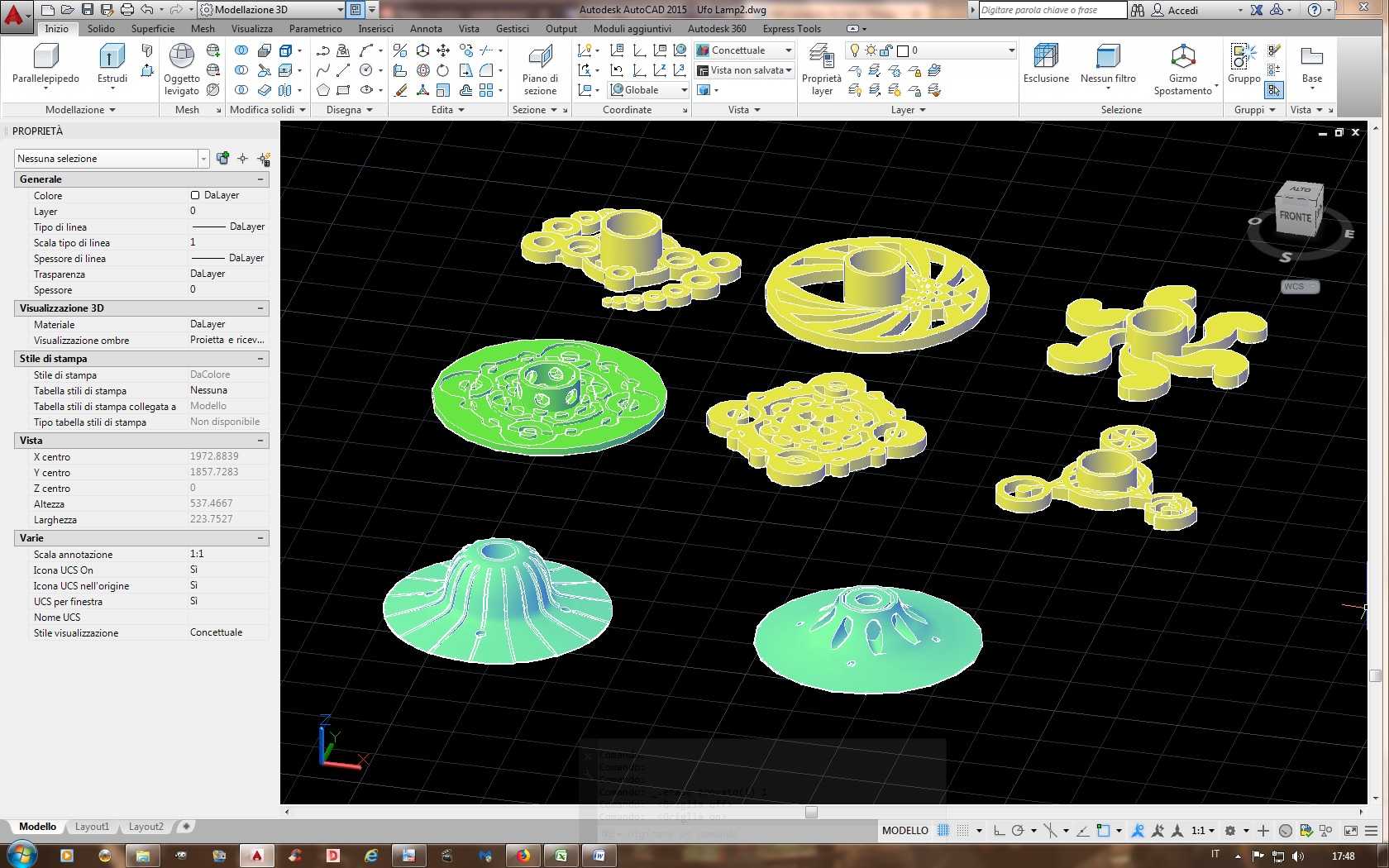The image size is (1389, 868).
Task: Print the drawing using the Plot icon
Action: tap(127, 10)
